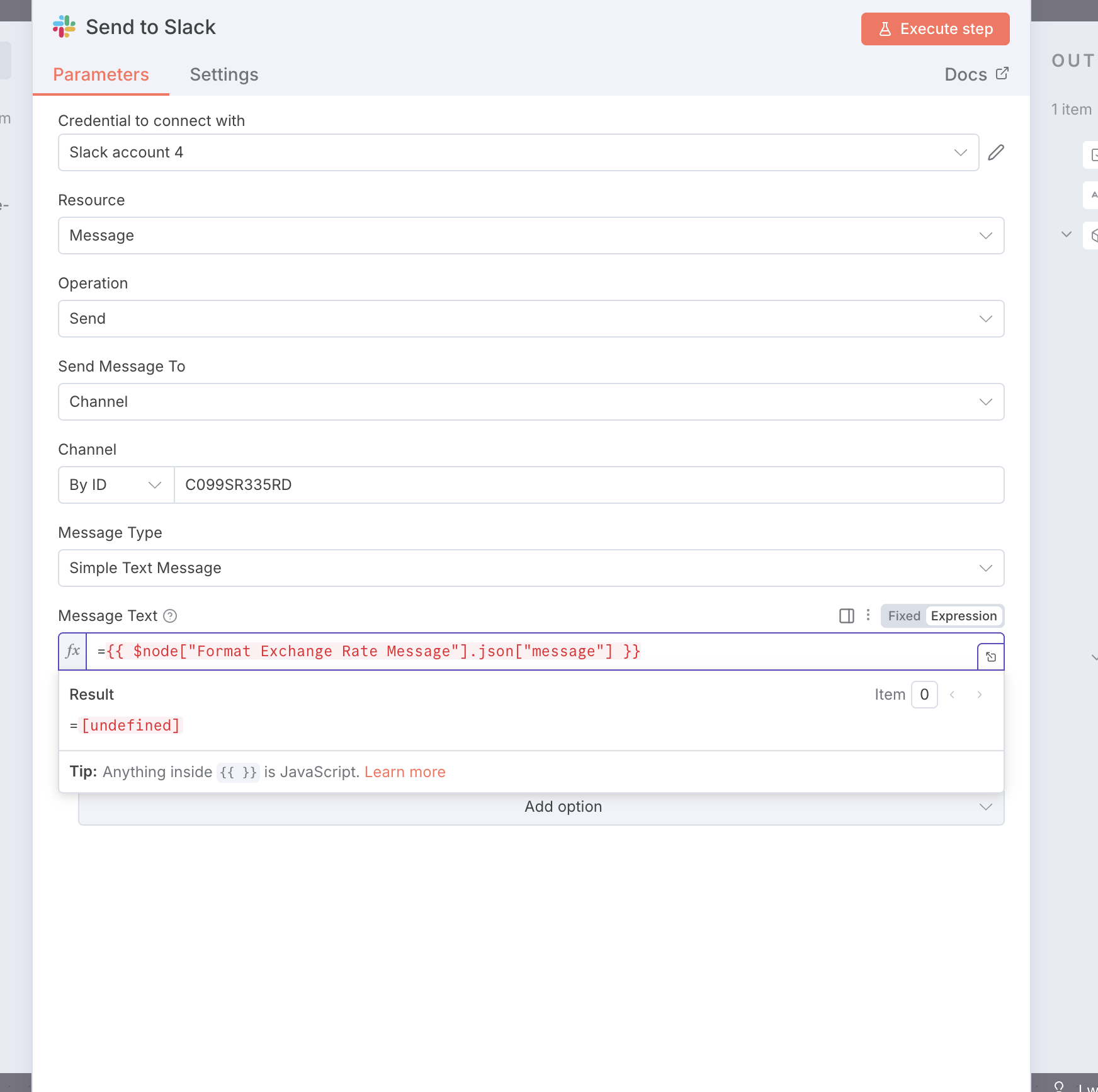Open the Slack account 4 credential dropdown
Screen dimensions: 1098x1092
pos(518,152)
